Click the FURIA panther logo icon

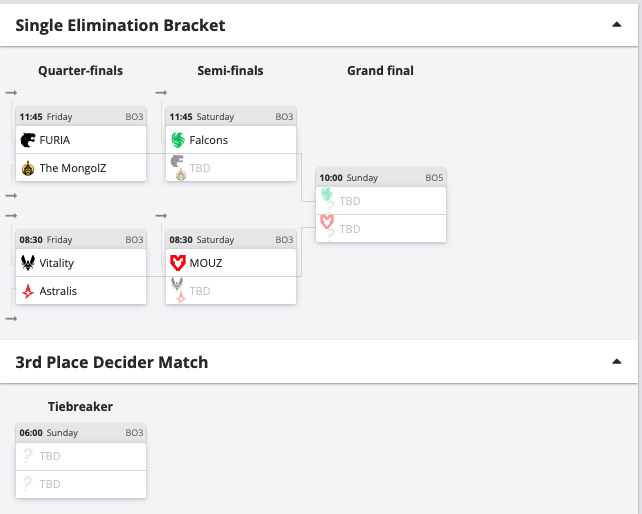click(x=28, y=140)
